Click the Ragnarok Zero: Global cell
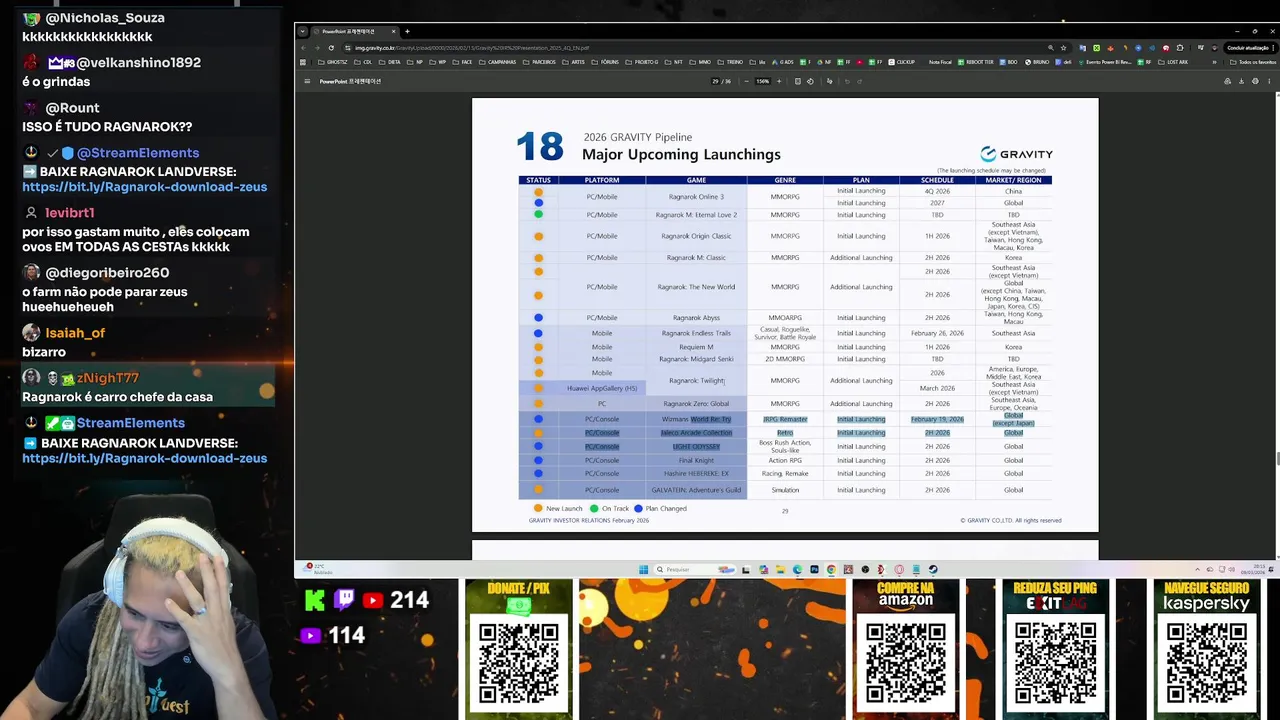 pyautogui.click(x=696, y=404)
